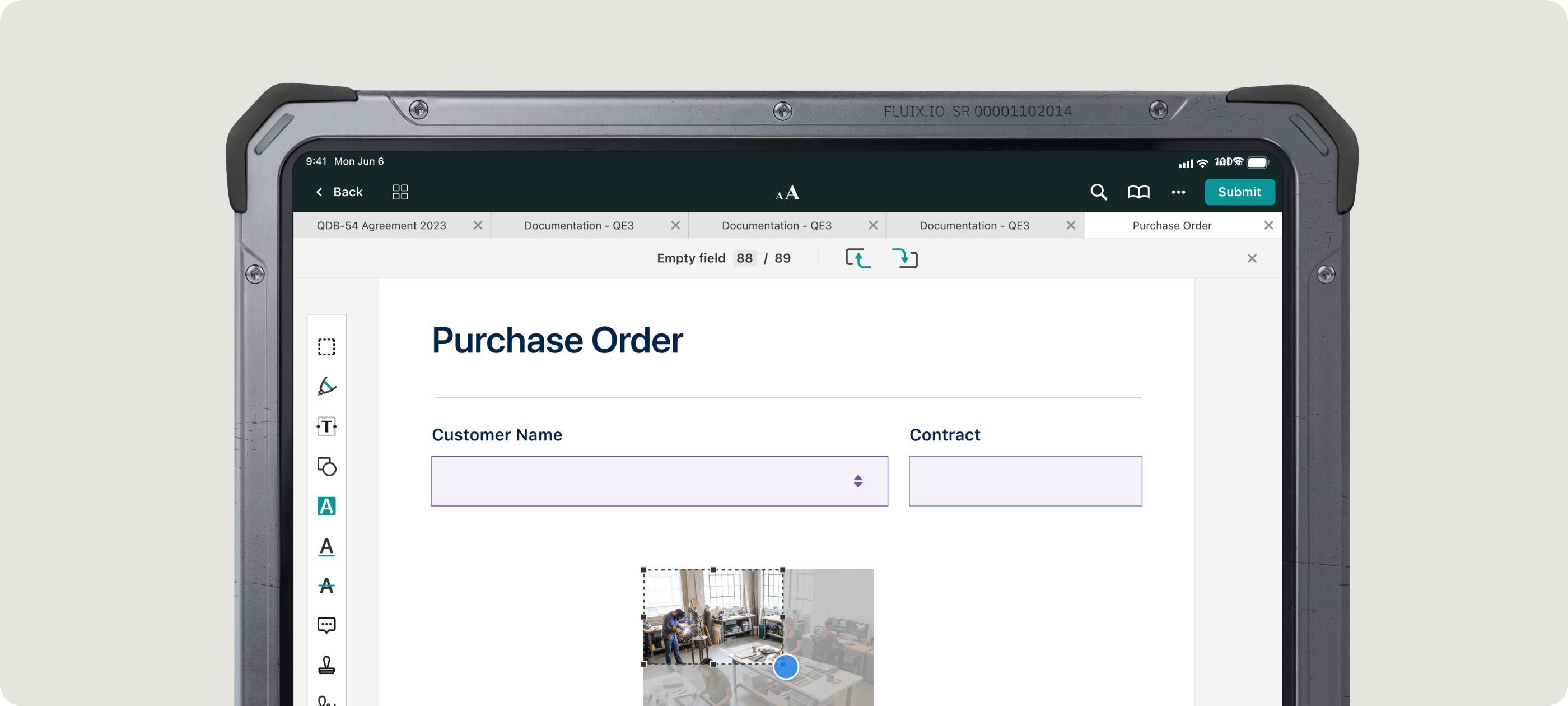Expand the Customer Name dropdown
Screen dimensions: 1568x706
pyautogui.click(x=858, y=481)
